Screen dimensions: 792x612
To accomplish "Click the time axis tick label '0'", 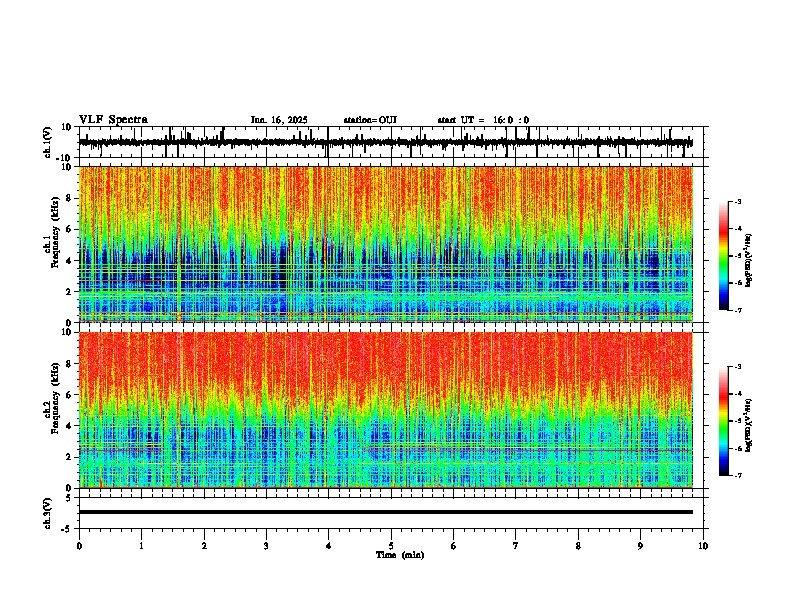I will tap(79, 546).
